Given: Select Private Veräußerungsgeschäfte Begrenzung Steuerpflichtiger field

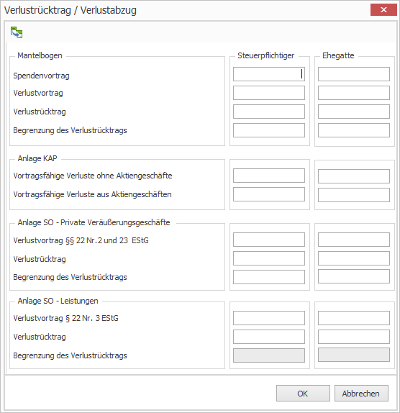Looking at the screenshot, I should [x=269, y=277].
